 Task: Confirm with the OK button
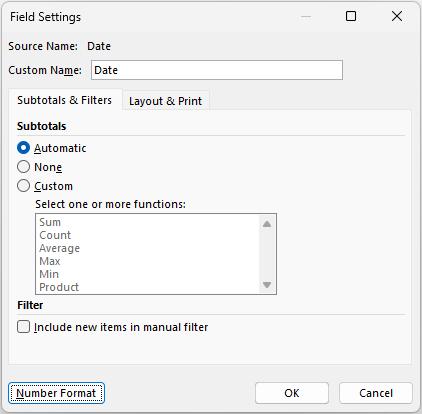[292, 393]
